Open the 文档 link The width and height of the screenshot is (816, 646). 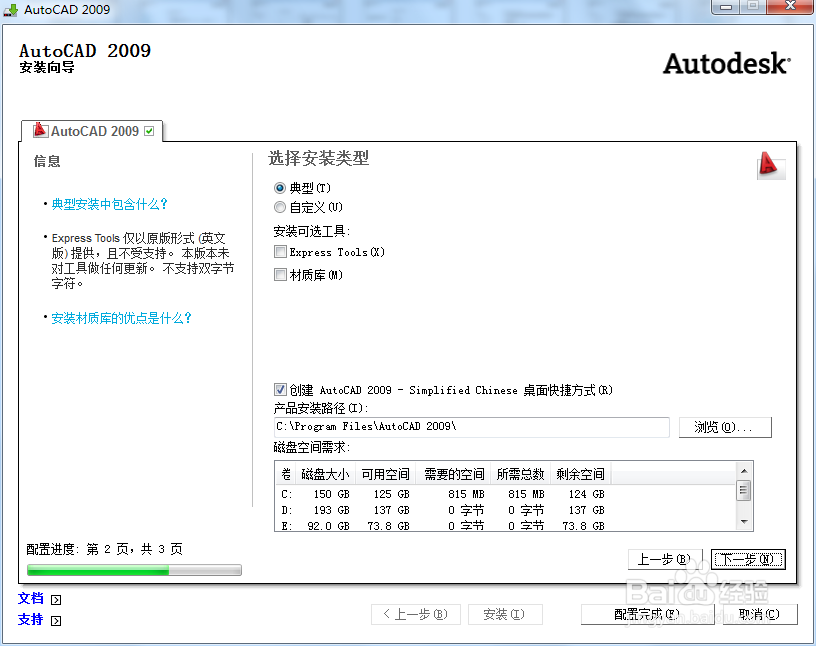pos(31,599)
